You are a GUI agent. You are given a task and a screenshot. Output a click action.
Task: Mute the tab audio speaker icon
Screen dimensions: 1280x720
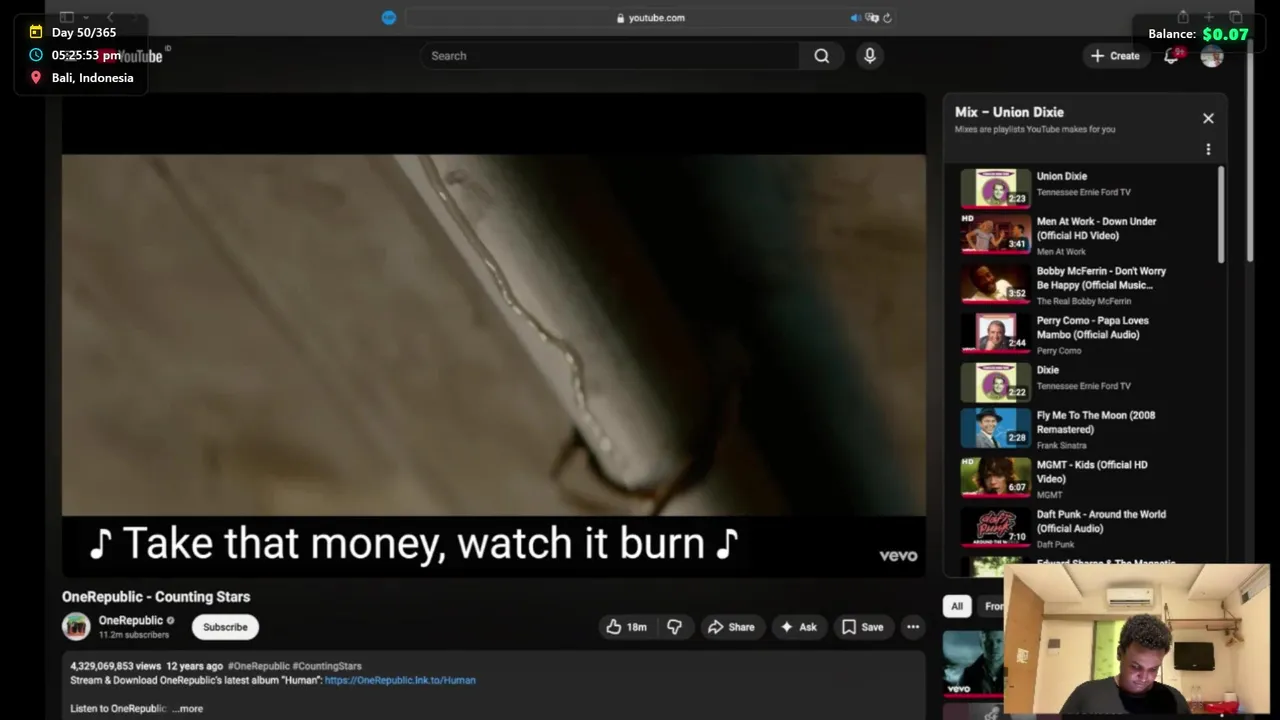coord(855,17)
